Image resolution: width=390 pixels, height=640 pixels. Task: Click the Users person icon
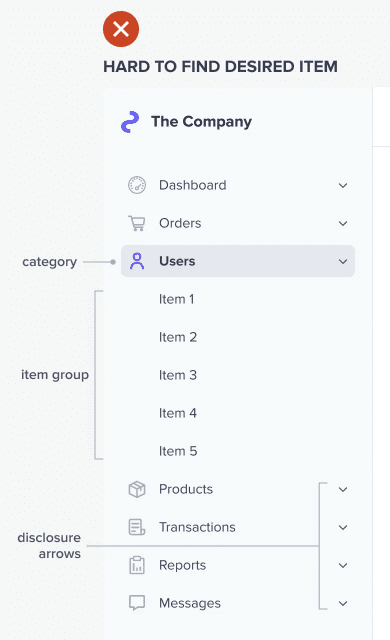(137, 261)
